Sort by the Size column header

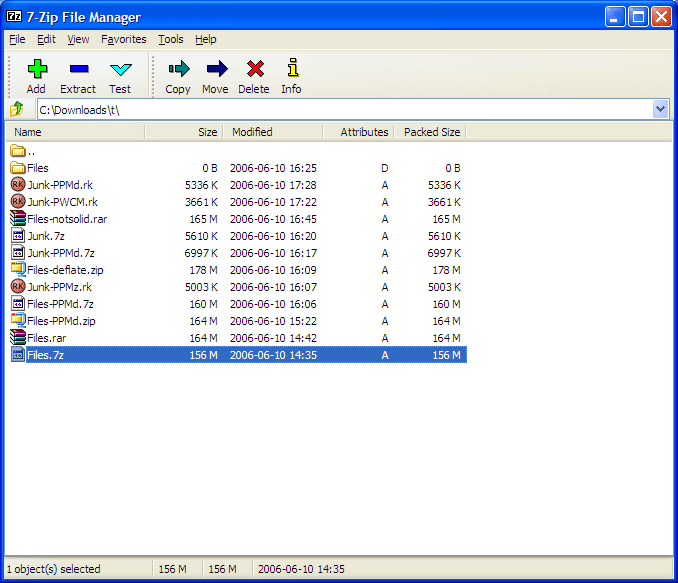184,132
